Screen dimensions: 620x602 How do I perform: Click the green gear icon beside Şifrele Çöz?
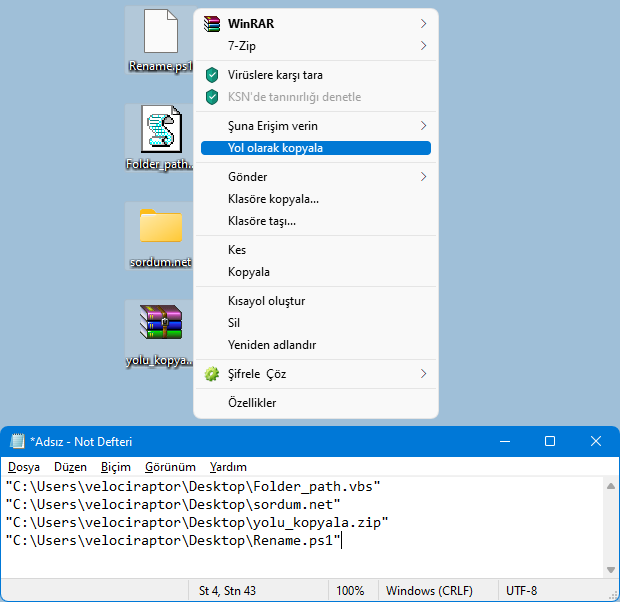click(212, 374)
